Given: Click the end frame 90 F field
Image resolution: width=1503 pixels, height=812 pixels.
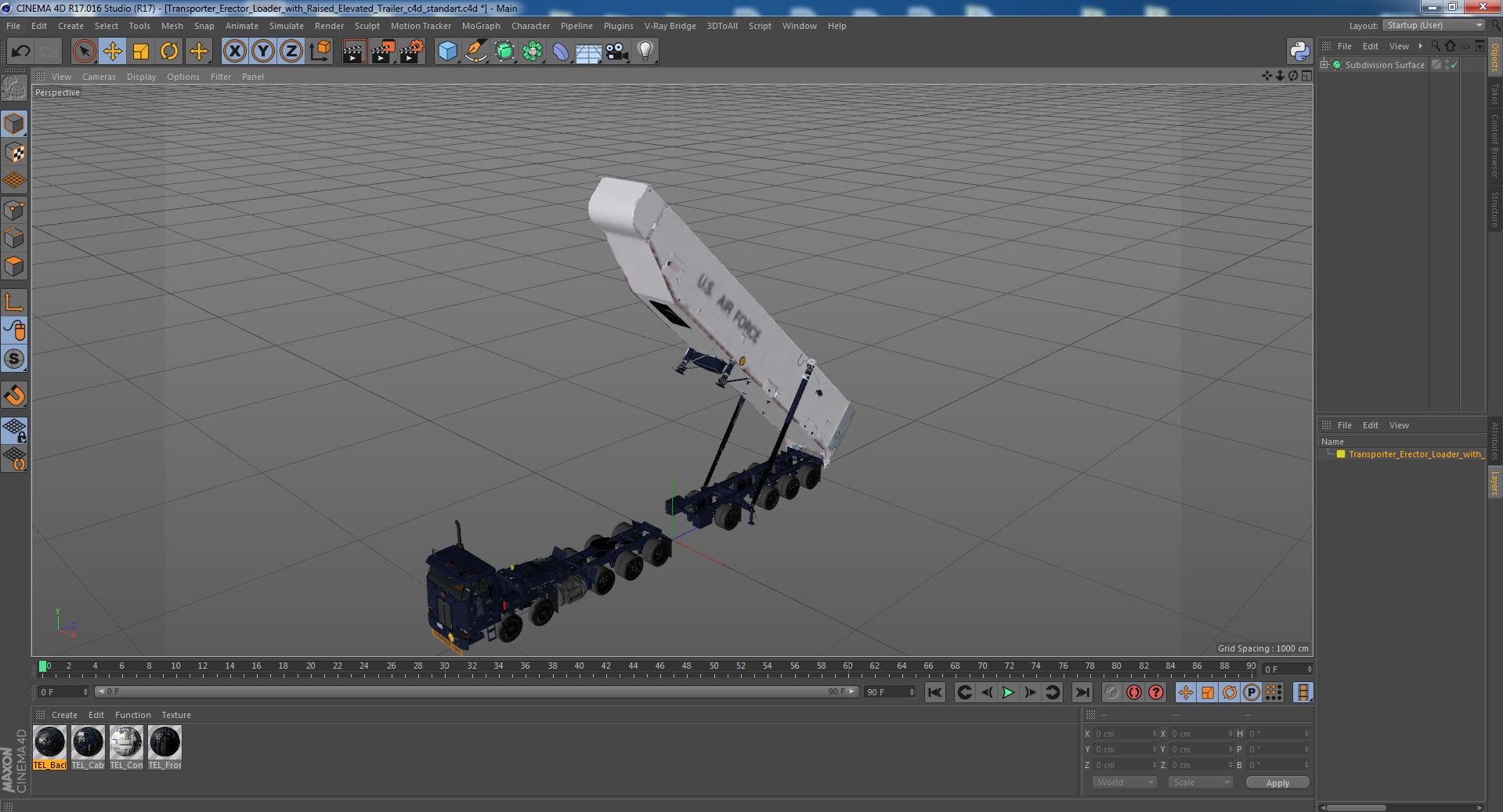Looking at the screenshot, I should point(889,692).
